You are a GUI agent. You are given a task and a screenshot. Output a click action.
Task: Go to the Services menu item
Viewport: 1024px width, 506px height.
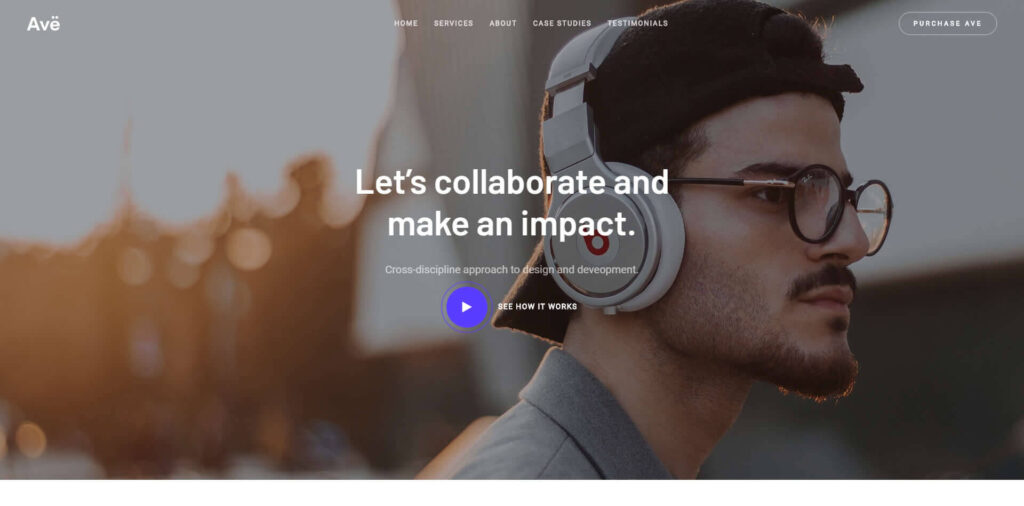tap(453, 24)
